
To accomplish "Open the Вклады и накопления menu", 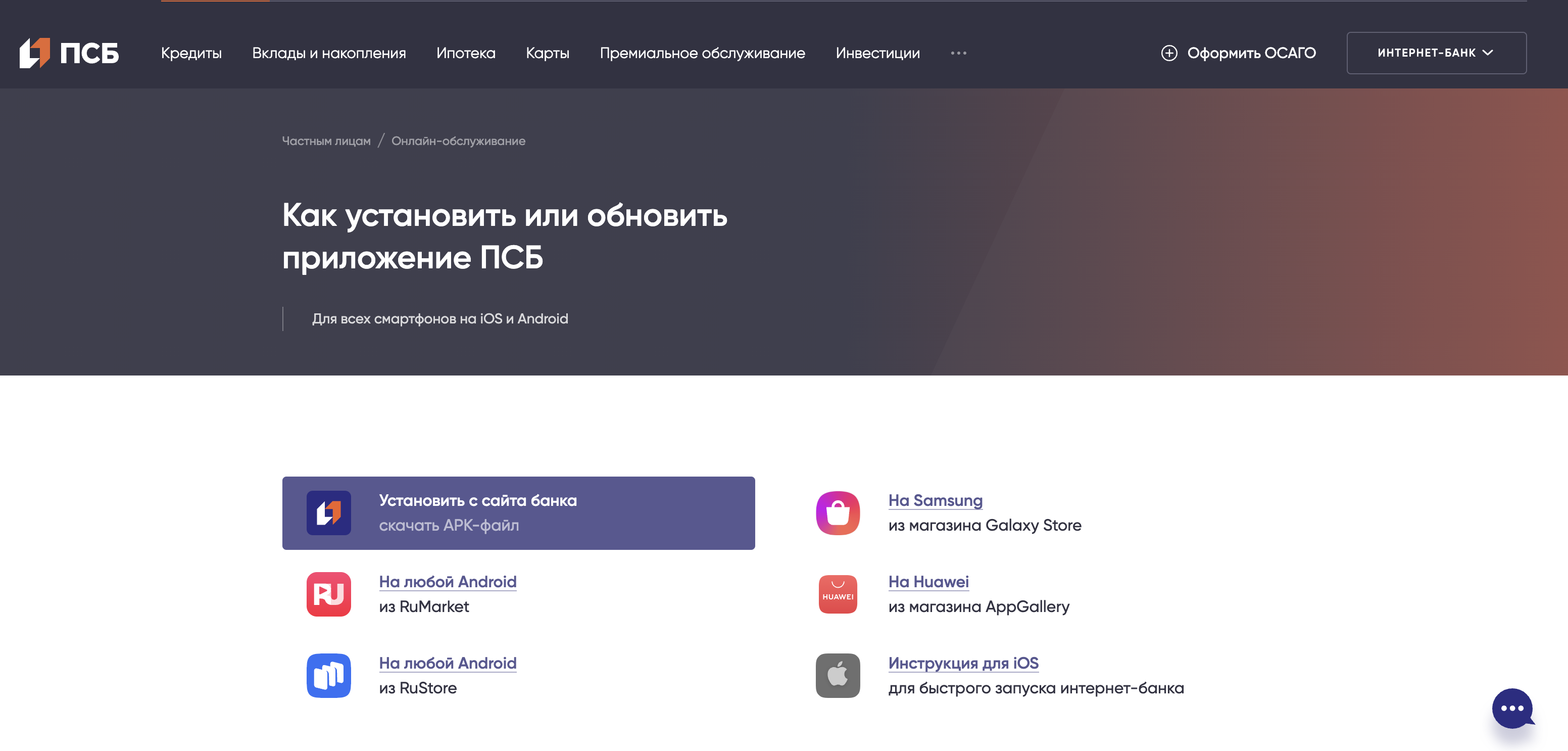I will [329, 53].
